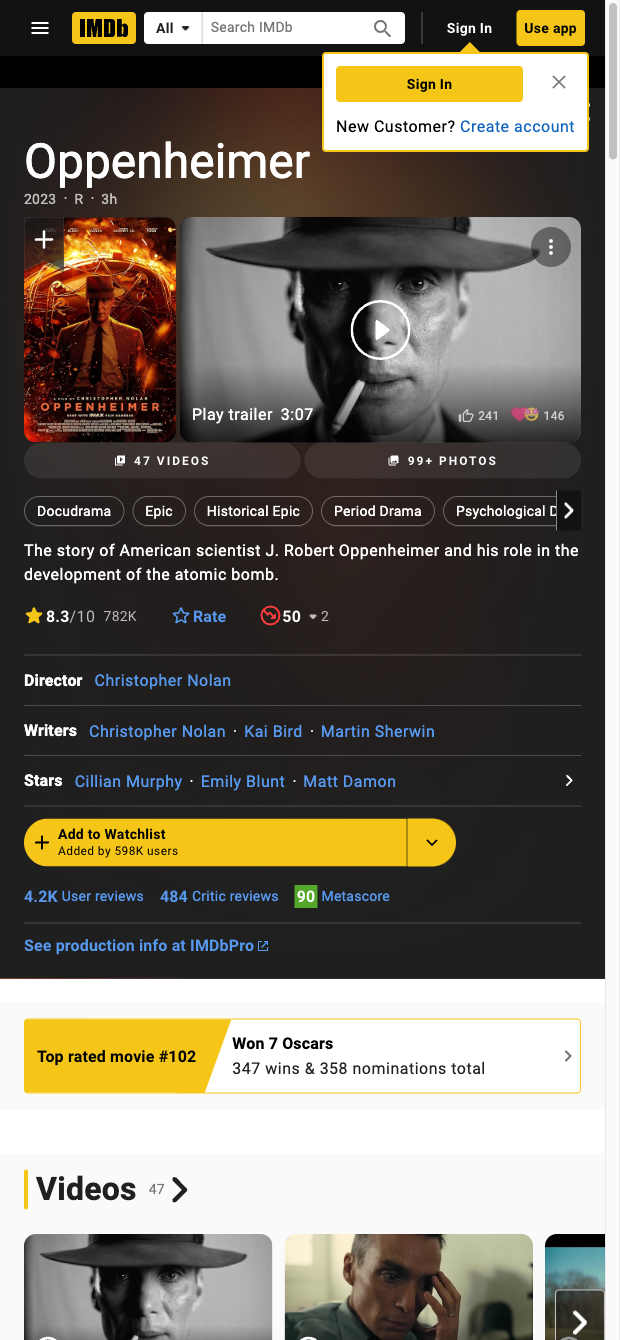Close the sign-in popup
The height and width of the screenshot is (1340, 620).
[x=559, y=82]
